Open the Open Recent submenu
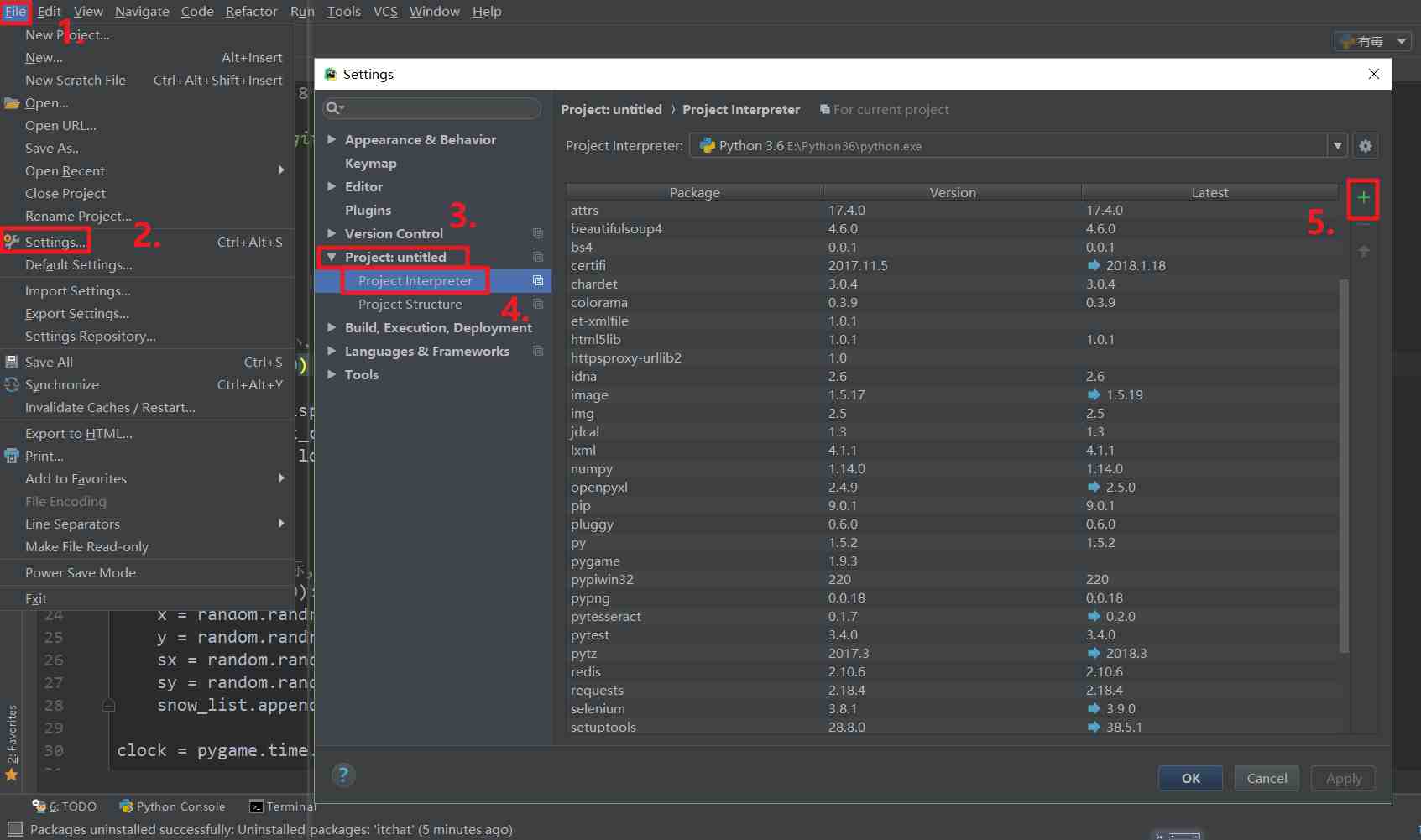The image size is (1421, 840). 147,170
